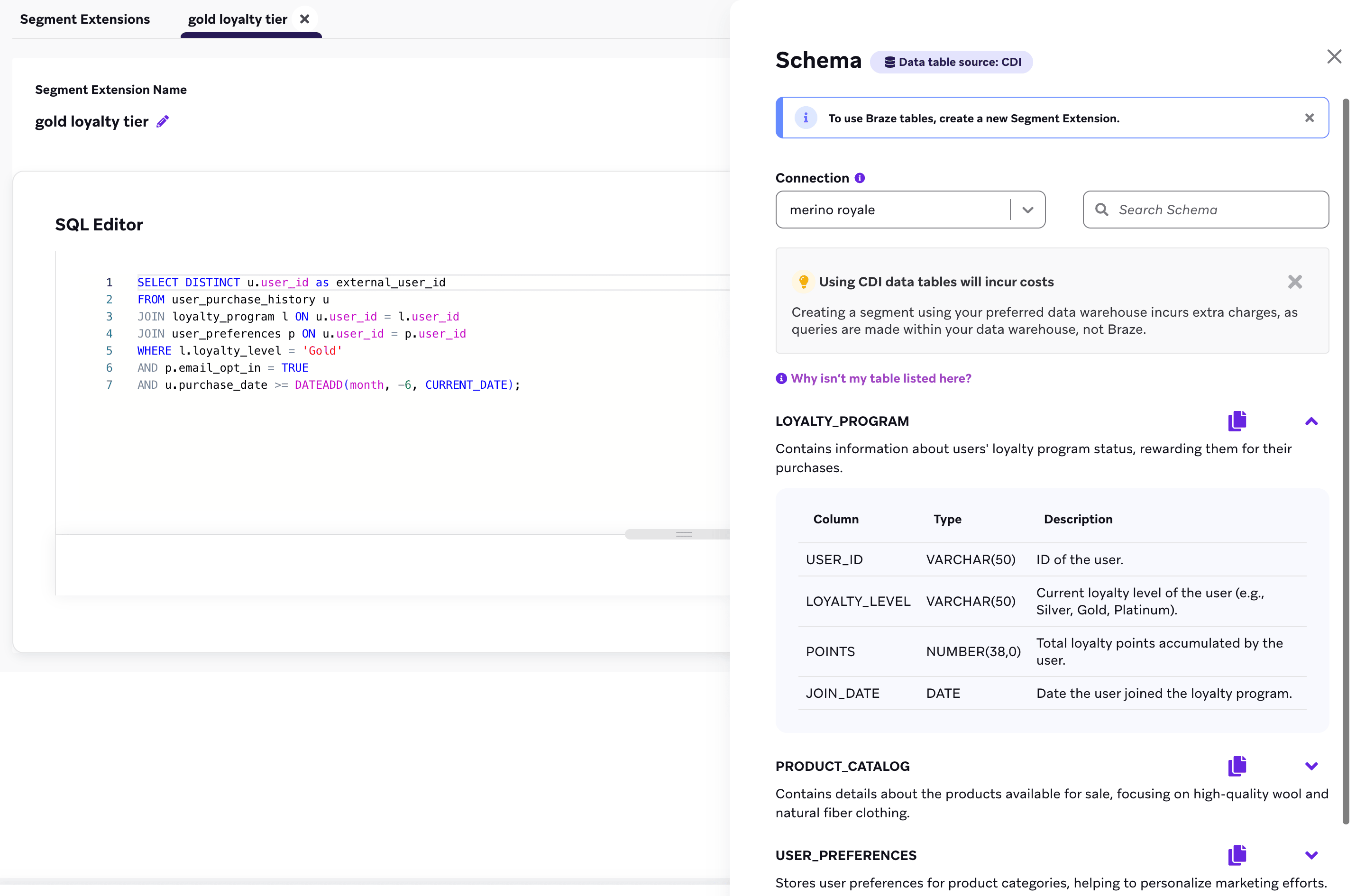Open the merino royale connection dropdown
Viewport: 1356px width, 896px height.
(1027, 210)
